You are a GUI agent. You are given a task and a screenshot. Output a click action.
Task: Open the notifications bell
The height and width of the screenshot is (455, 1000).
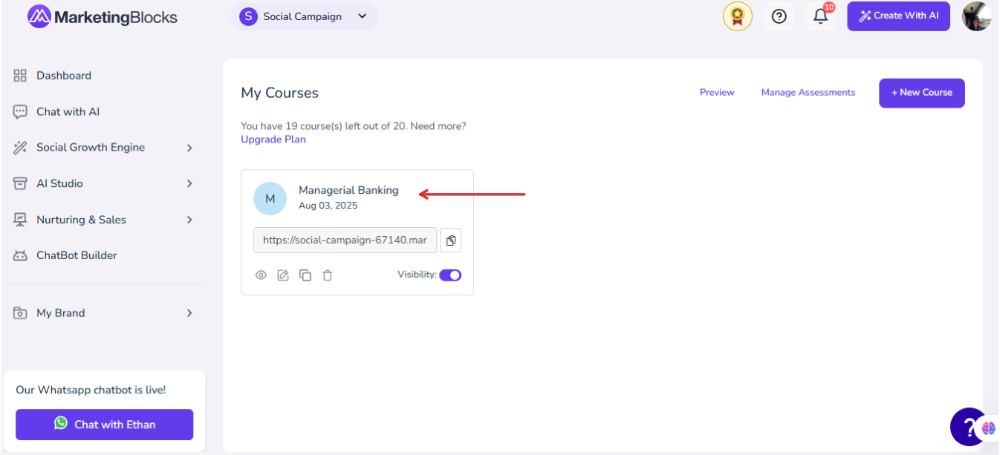pos(821,17)
